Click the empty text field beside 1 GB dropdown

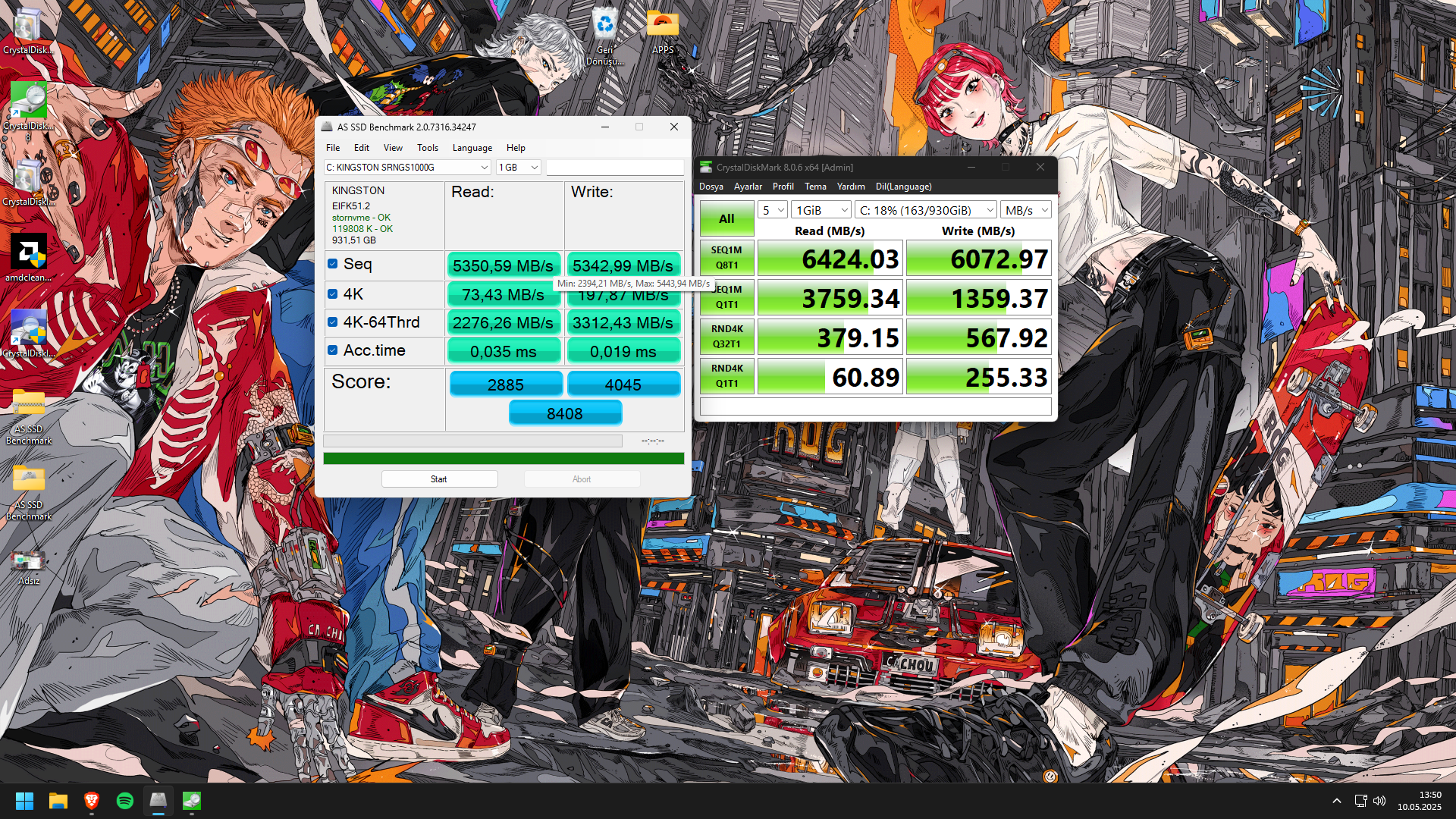[x=615, y=167]
